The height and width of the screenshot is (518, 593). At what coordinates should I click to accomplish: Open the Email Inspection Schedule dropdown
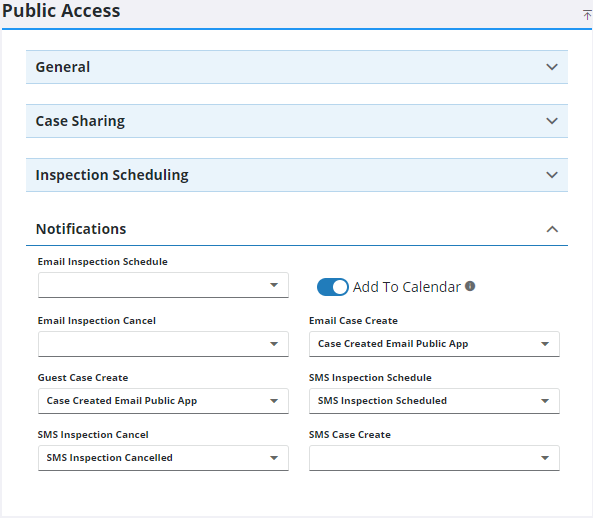coord(163,285)
